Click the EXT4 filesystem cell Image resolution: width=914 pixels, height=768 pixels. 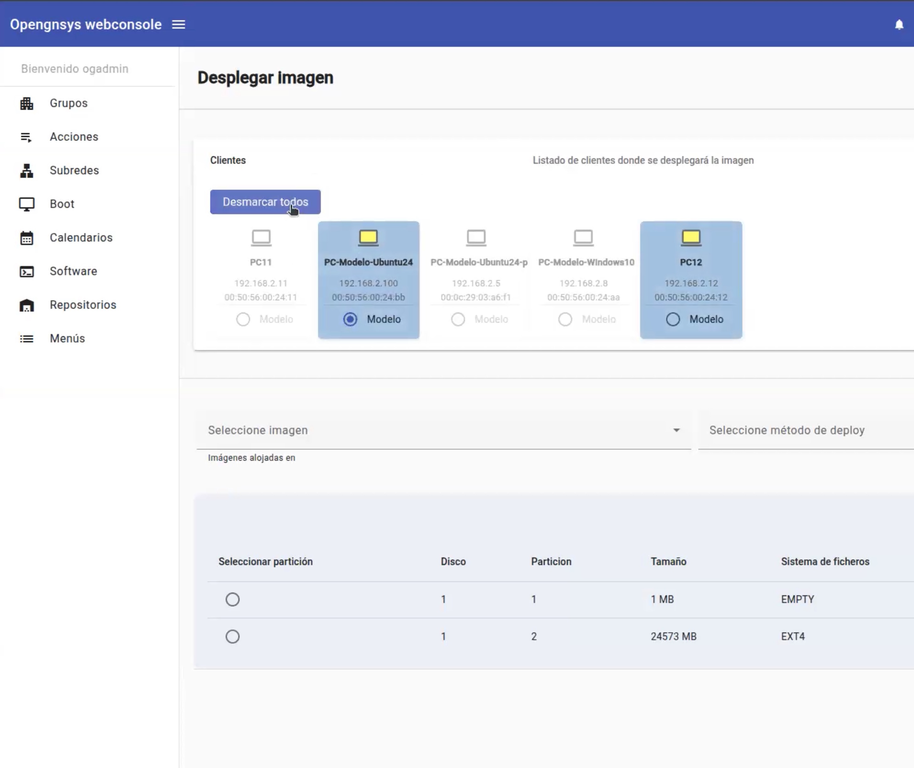tap(793, 637)
